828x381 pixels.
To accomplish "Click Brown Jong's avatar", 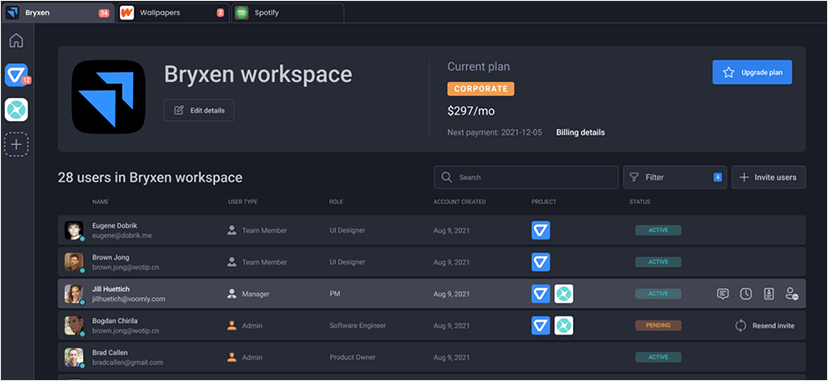I will [x=74, y=262].
